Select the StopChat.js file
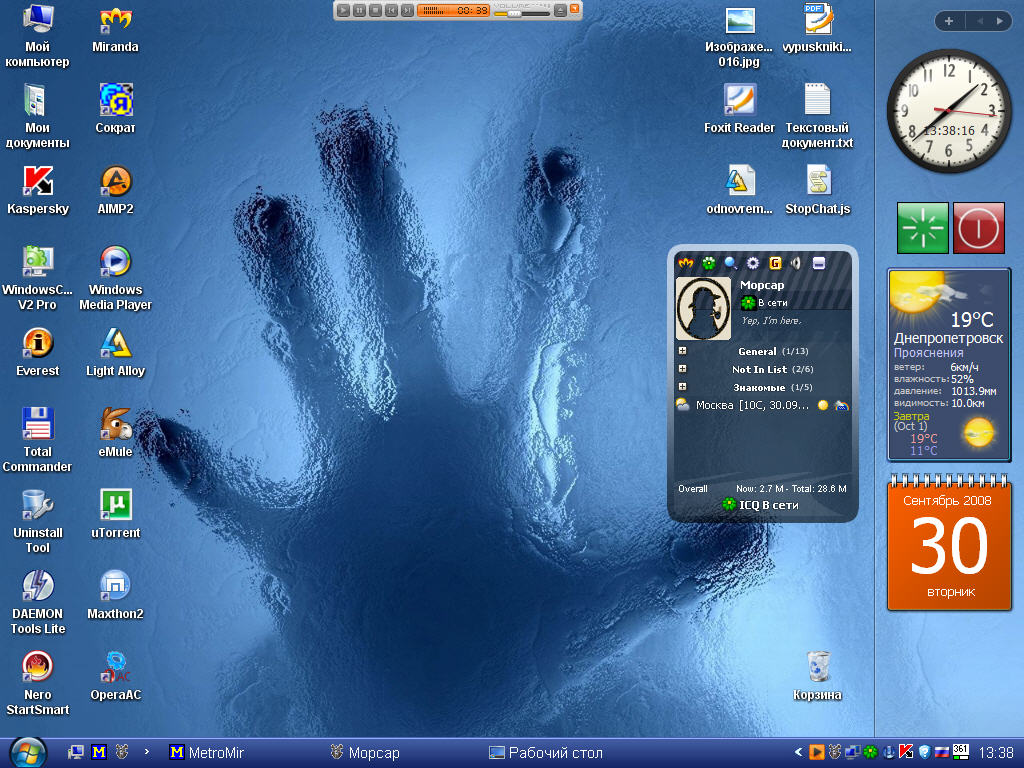The width and height of the screenshot is (1024, 768). 818,191
